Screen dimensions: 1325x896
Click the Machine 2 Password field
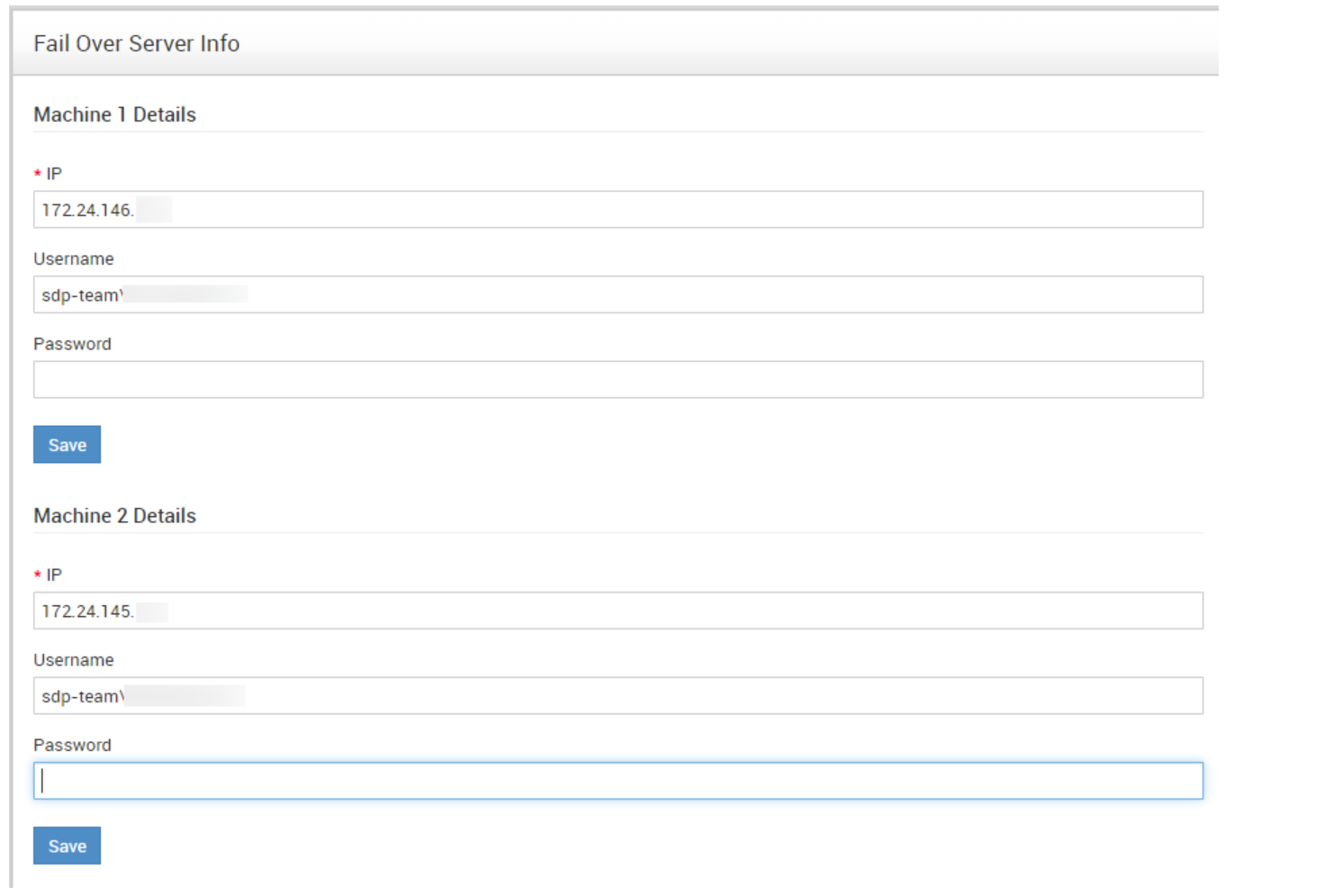618,781
